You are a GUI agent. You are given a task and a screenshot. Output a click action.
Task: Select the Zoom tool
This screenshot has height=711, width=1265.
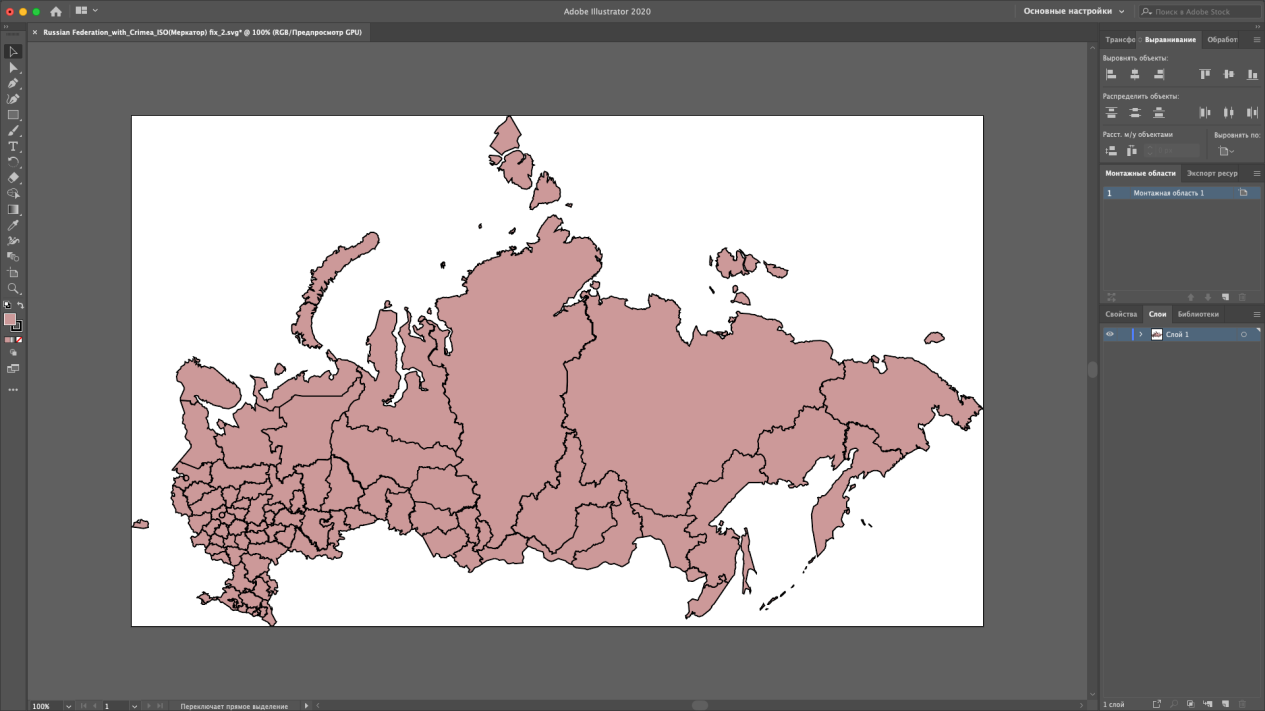13,288
